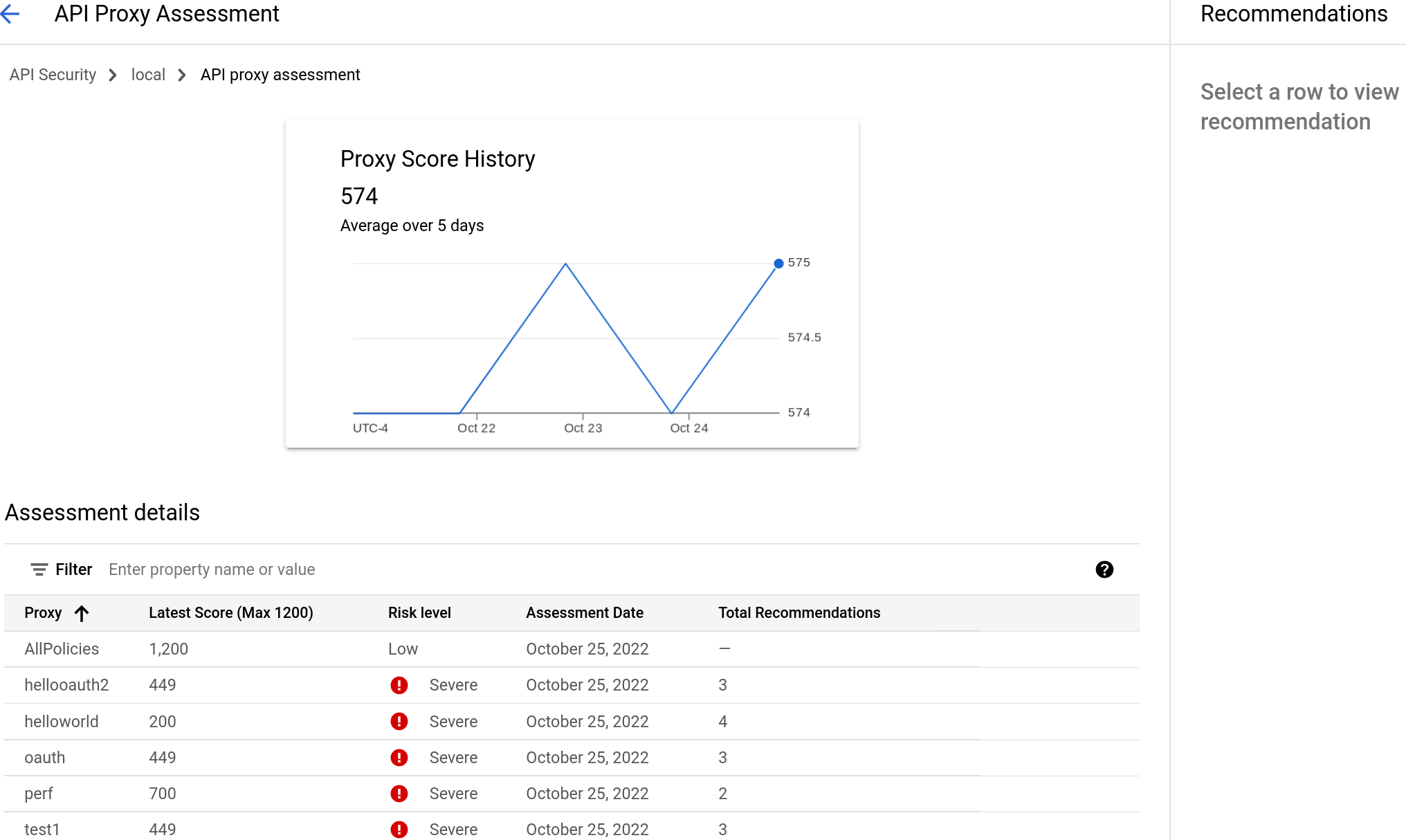Viewport: 1406px width, 840px height.
Task: Select the API proxy assessment breadcrumb entry
Action: point(280,75)
